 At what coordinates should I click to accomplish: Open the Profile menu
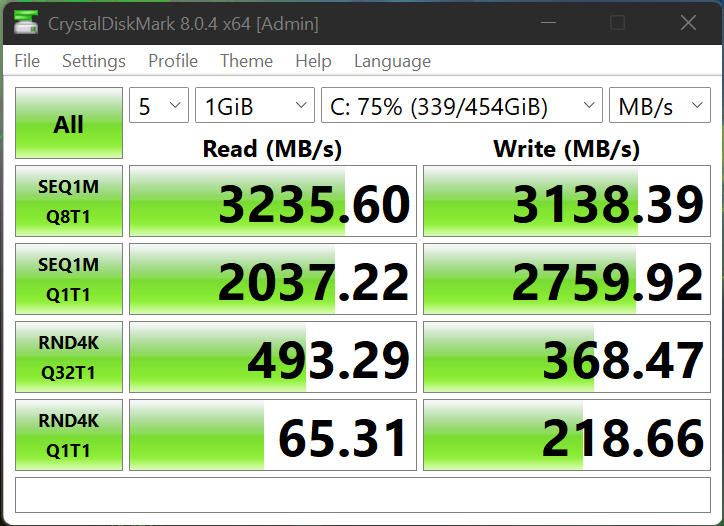pyautogui.click(x=173, y=61)
